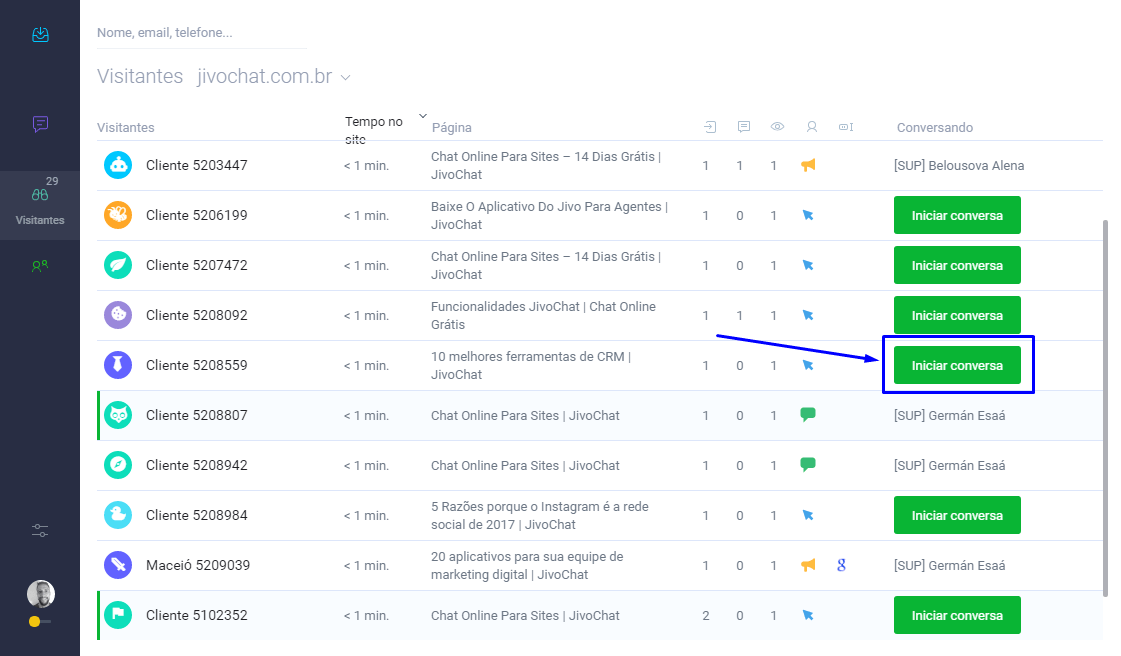Screen dimensions: 1121x656
Task: Click avatar of Maceió 5209039
Action: pos(118,565)
